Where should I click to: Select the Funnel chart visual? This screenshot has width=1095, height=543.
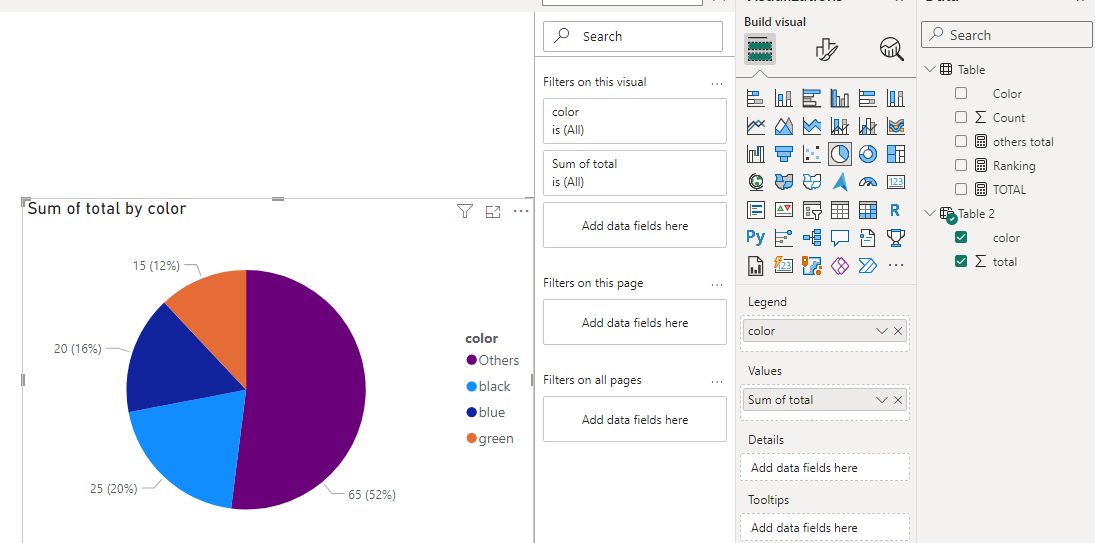784,154
